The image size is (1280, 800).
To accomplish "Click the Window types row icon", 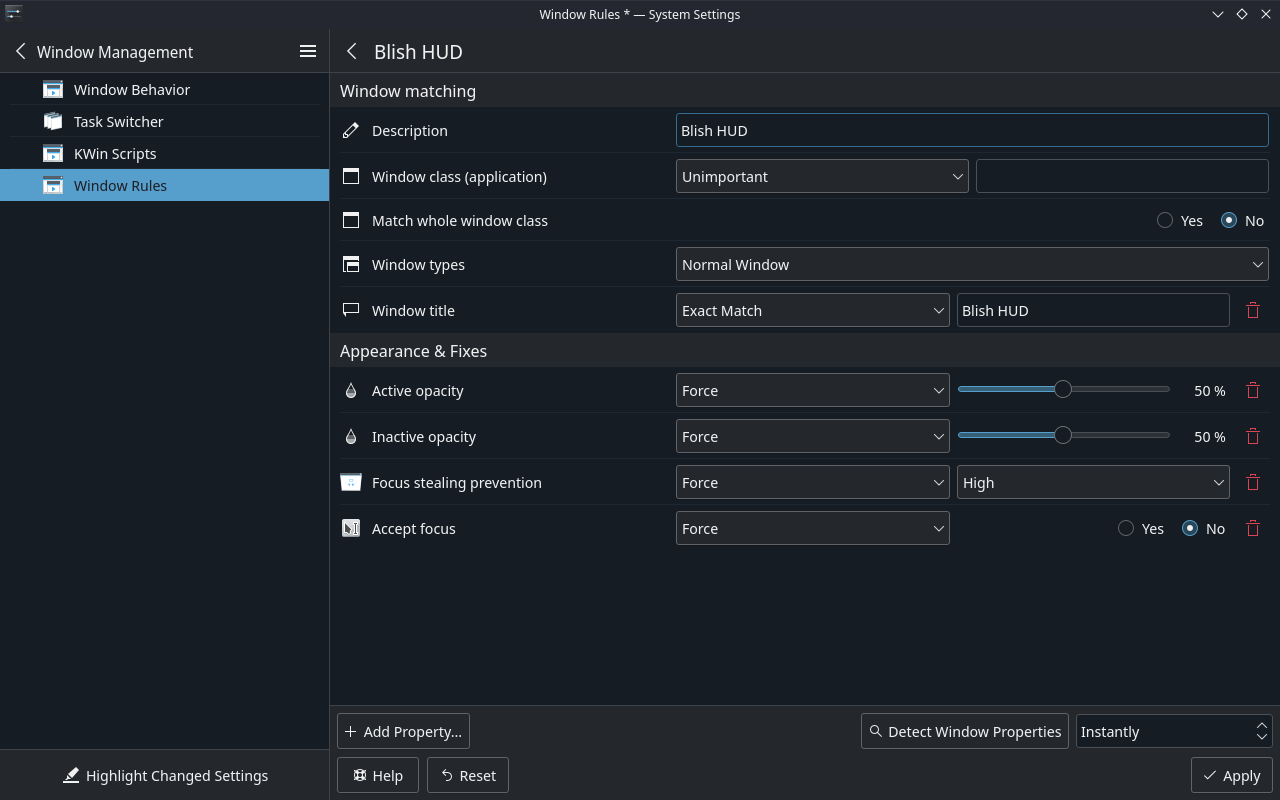I will click(351, 264).
